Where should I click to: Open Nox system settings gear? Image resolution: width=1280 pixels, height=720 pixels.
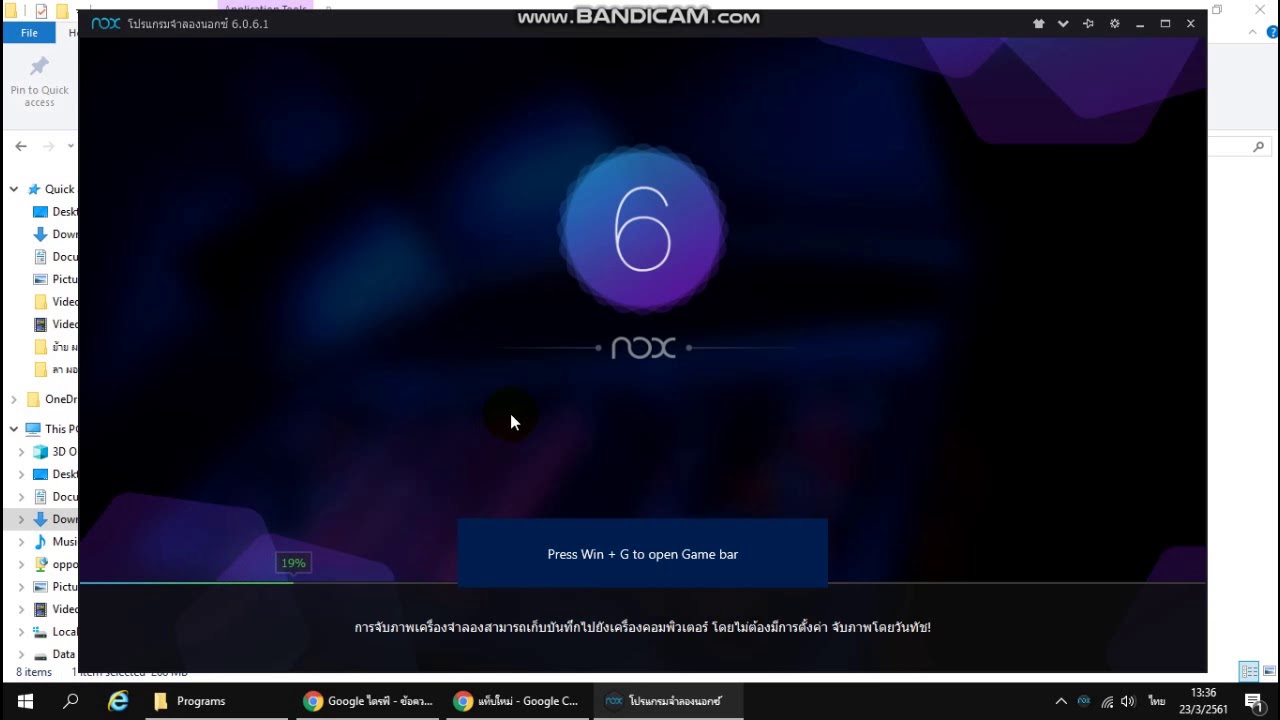pyautogui.click(x=1114, y=24)
